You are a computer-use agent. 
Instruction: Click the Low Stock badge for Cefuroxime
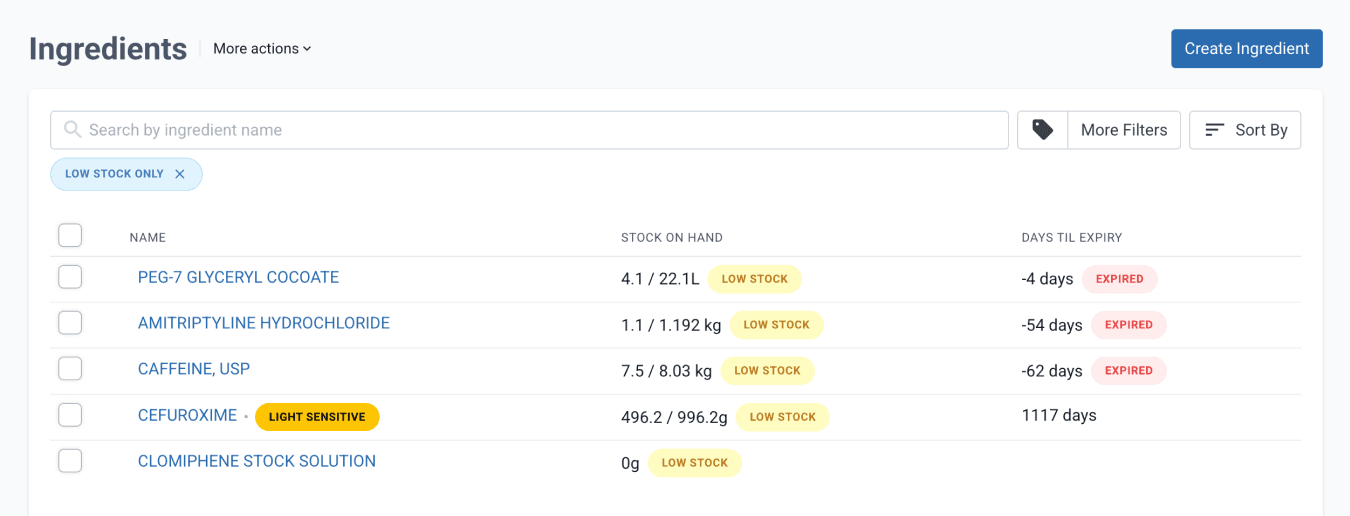pyautogui.click(x=783, y=417)
